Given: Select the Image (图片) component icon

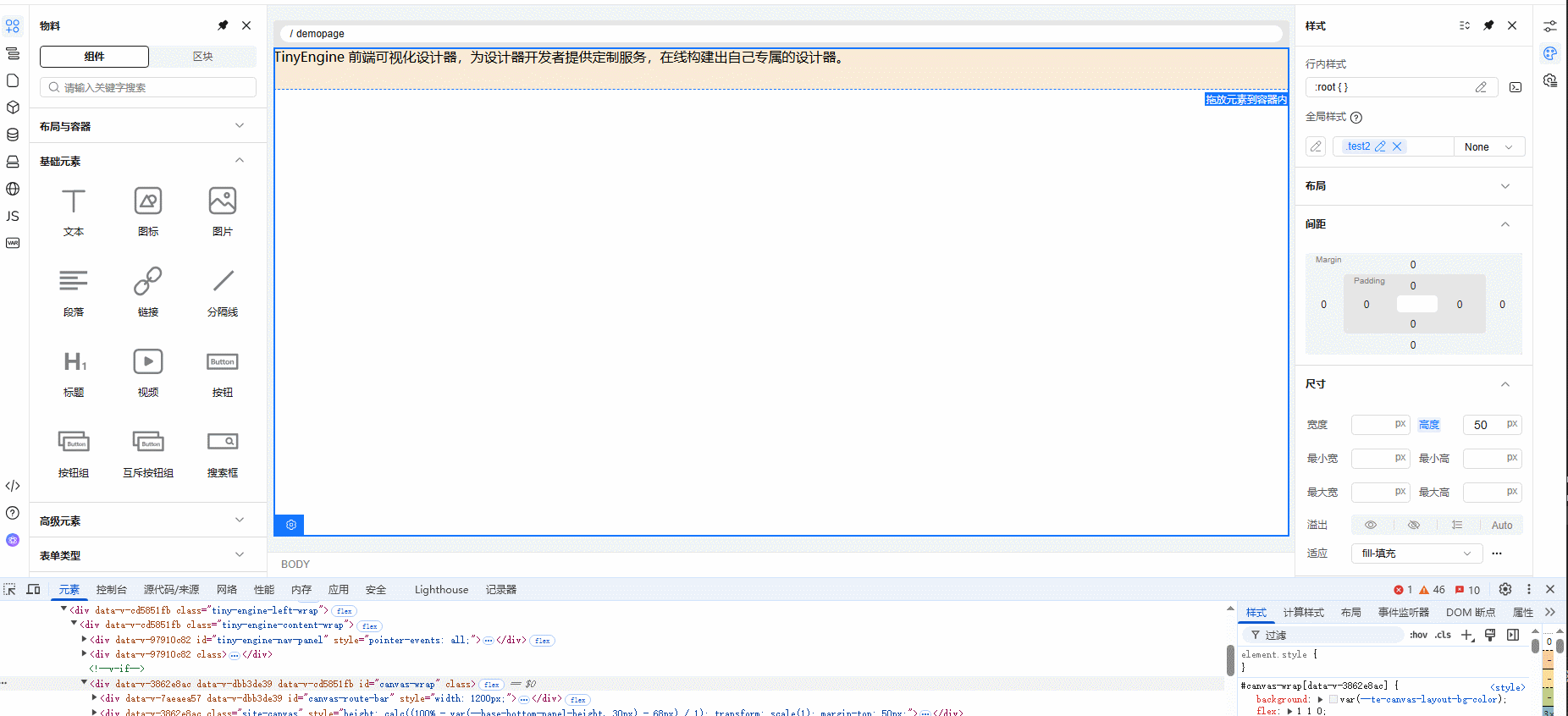Looking at the screenshot, I should click(223, 201).
